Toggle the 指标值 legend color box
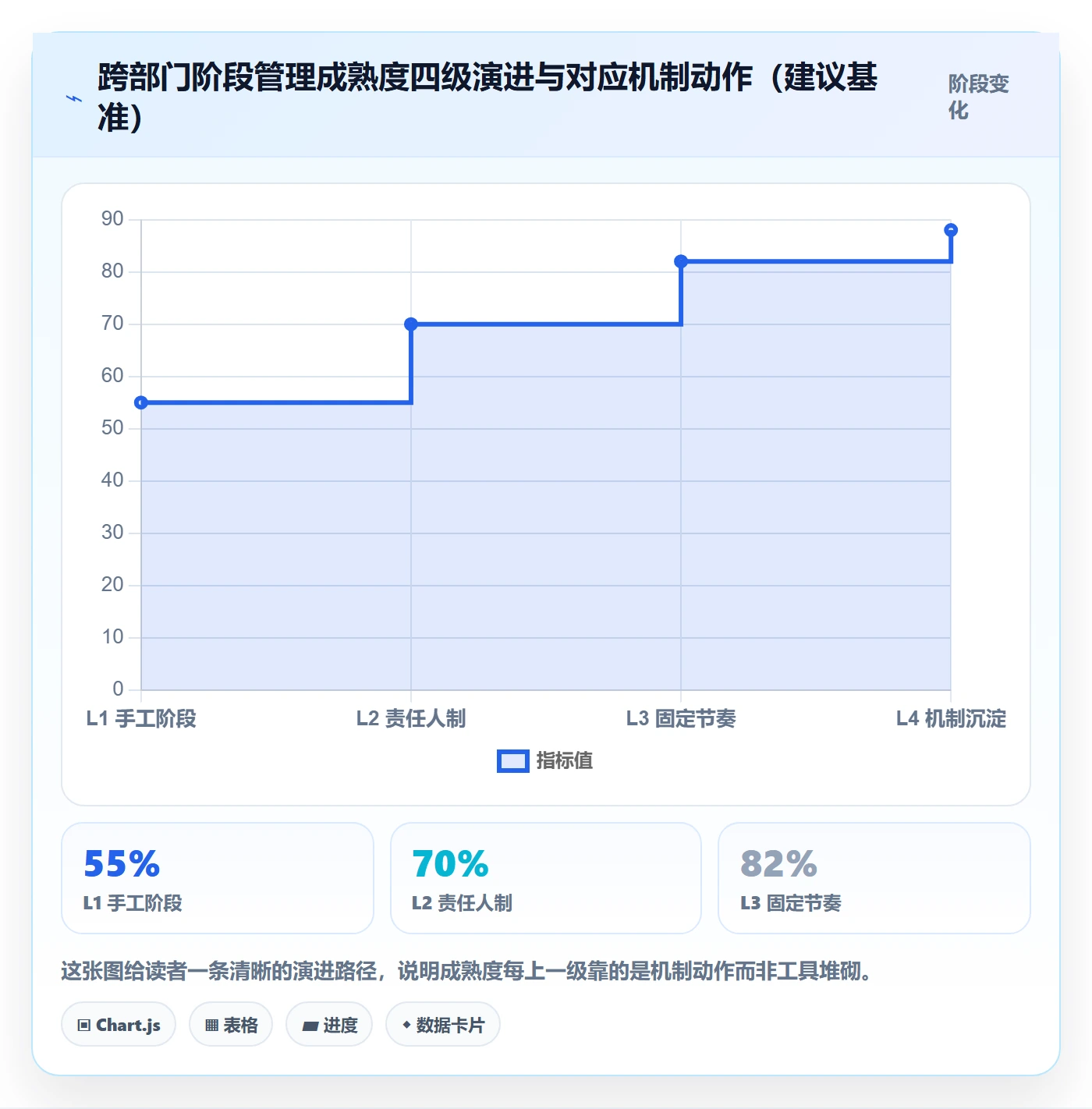 click(x=512, y=761)
